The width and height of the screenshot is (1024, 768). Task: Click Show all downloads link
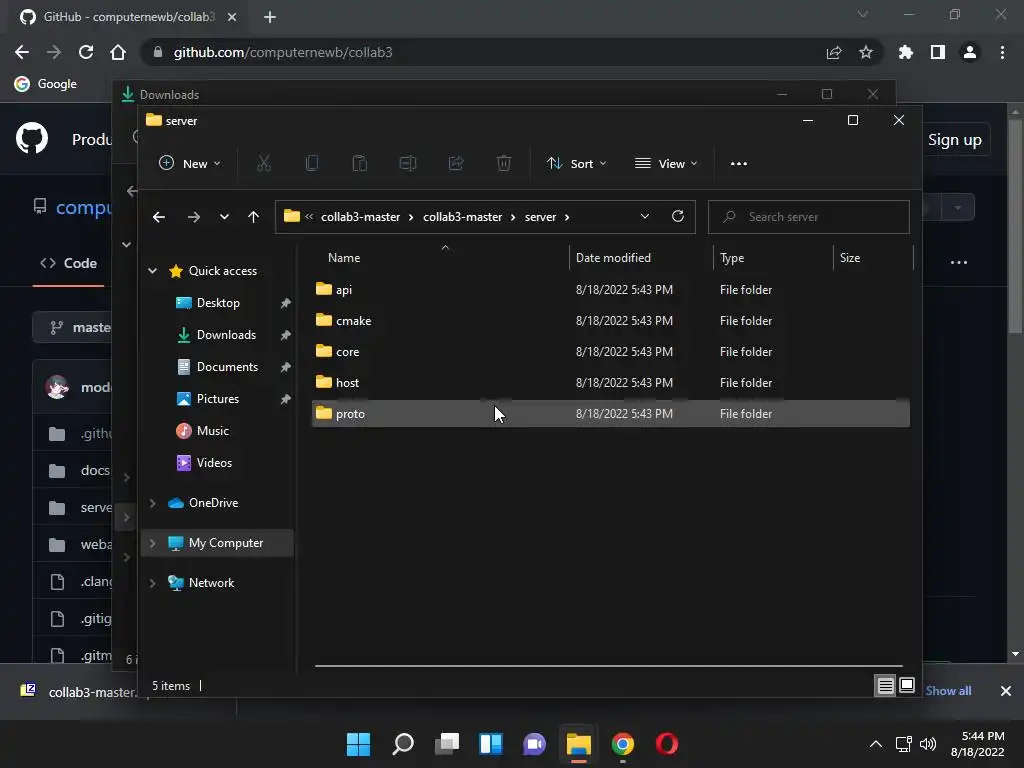pyautogui.click(x=948, y=691)
